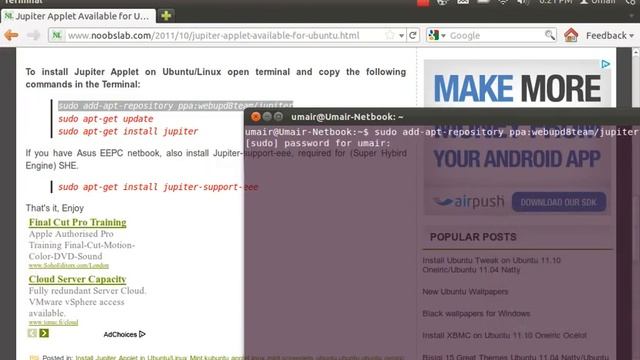The image size is (640, 360).
Task: Maximize the umair@Umair-Netbook terminal window
Action: pyautogui.click(x=278, y=117)
